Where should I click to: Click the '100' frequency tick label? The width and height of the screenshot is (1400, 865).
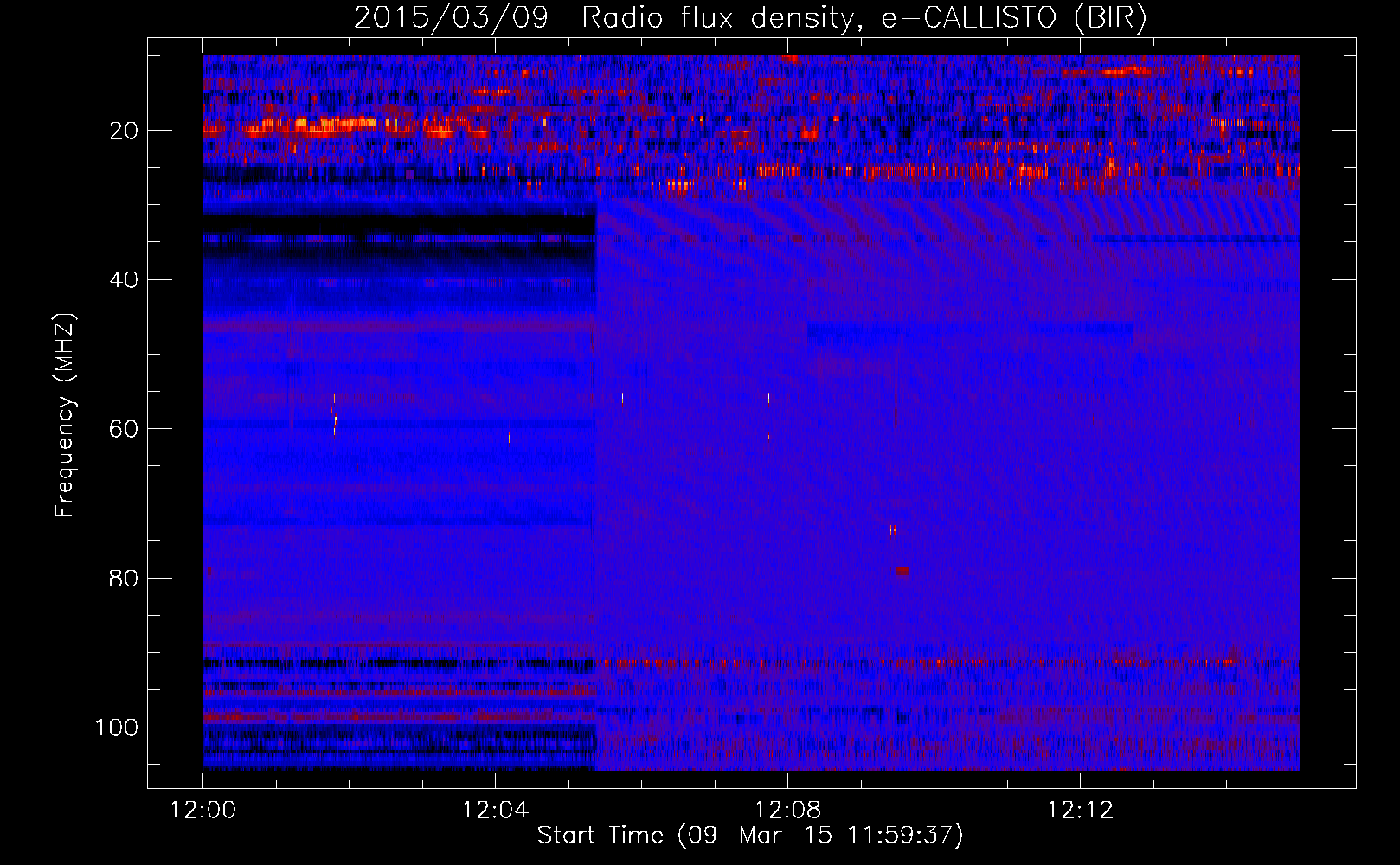point(117,727)
